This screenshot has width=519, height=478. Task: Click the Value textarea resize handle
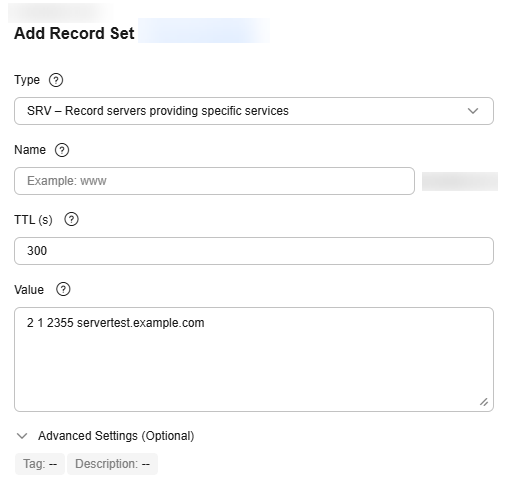484,402
